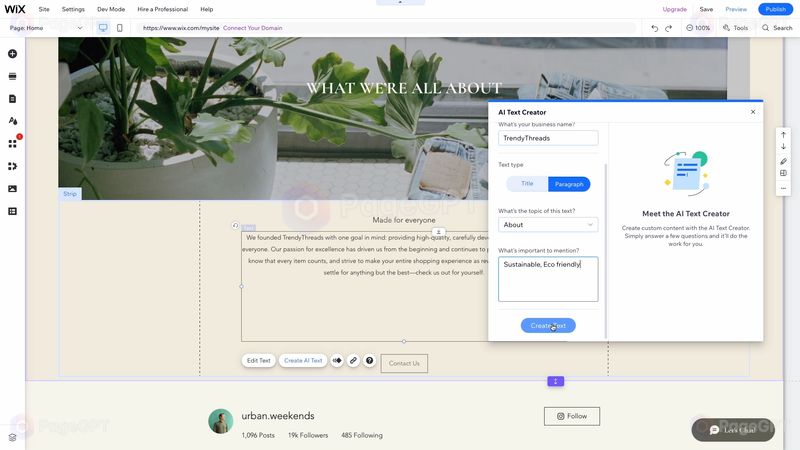800x450 pixels.
Task: Expand the top collapsed bar arrow
Action: 400,3
